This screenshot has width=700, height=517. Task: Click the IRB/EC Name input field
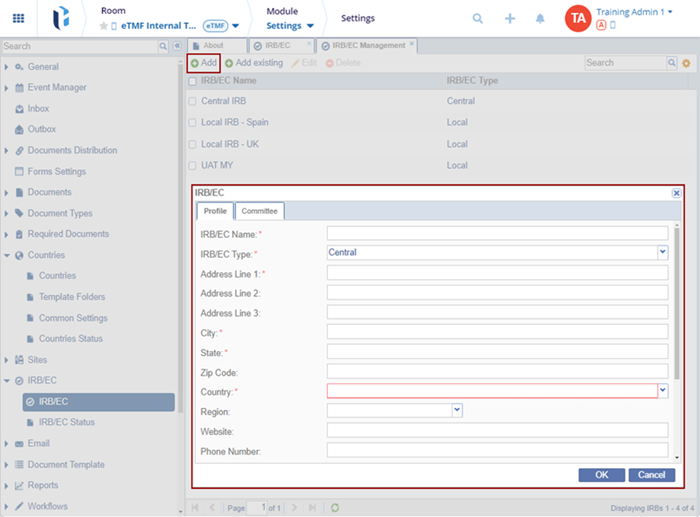pyautogui.click(x=497, y=233)
